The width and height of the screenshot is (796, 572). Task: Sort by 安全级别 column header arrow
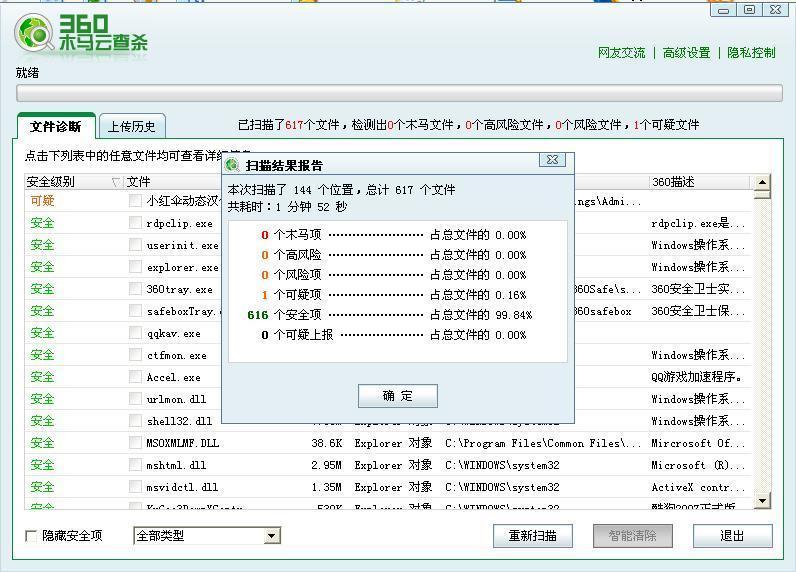click(x=116, y=182)
